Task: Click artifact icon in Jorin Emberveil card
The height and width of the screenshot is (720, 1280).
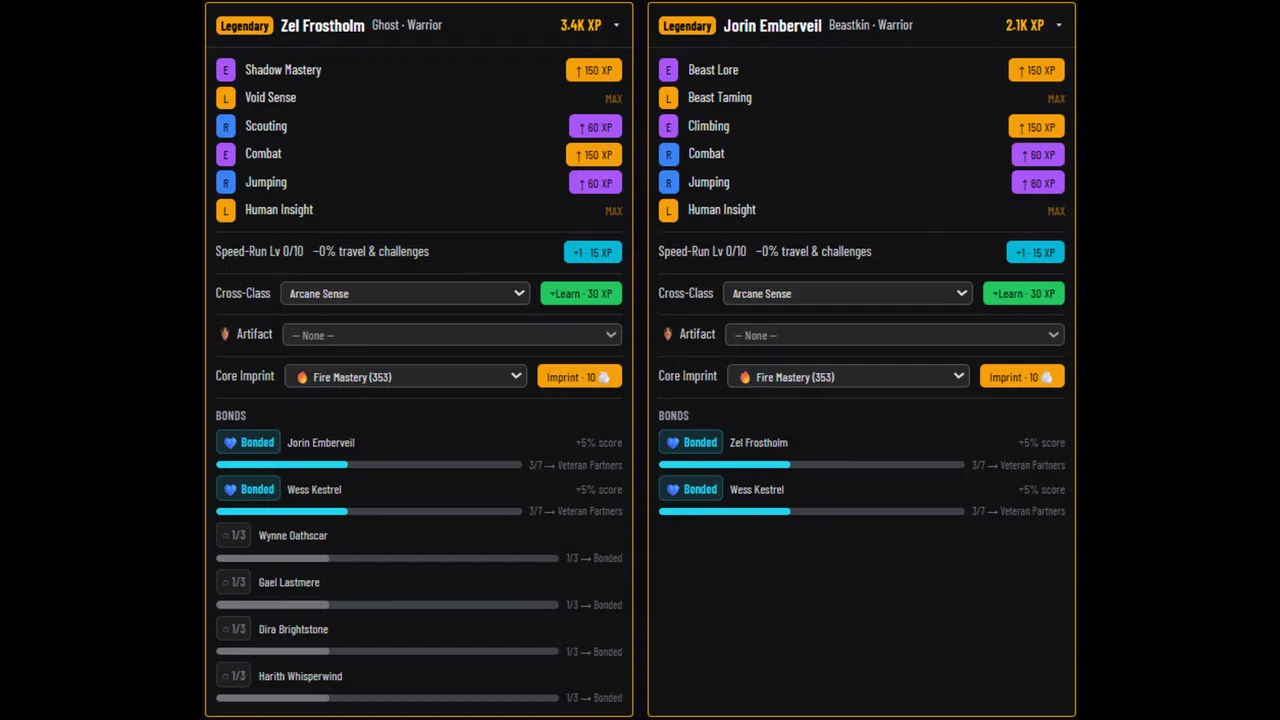Action: pyautogui.click(x=668, y=334)
